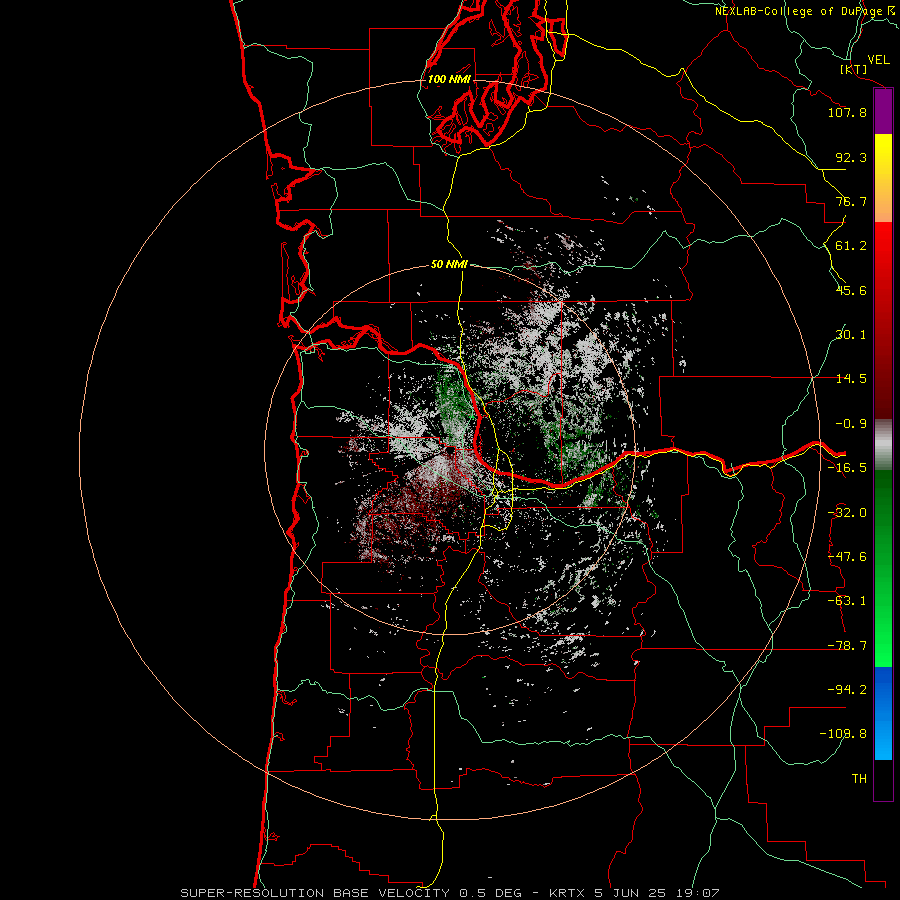Click the [KT] units label

tap(854, 69)
